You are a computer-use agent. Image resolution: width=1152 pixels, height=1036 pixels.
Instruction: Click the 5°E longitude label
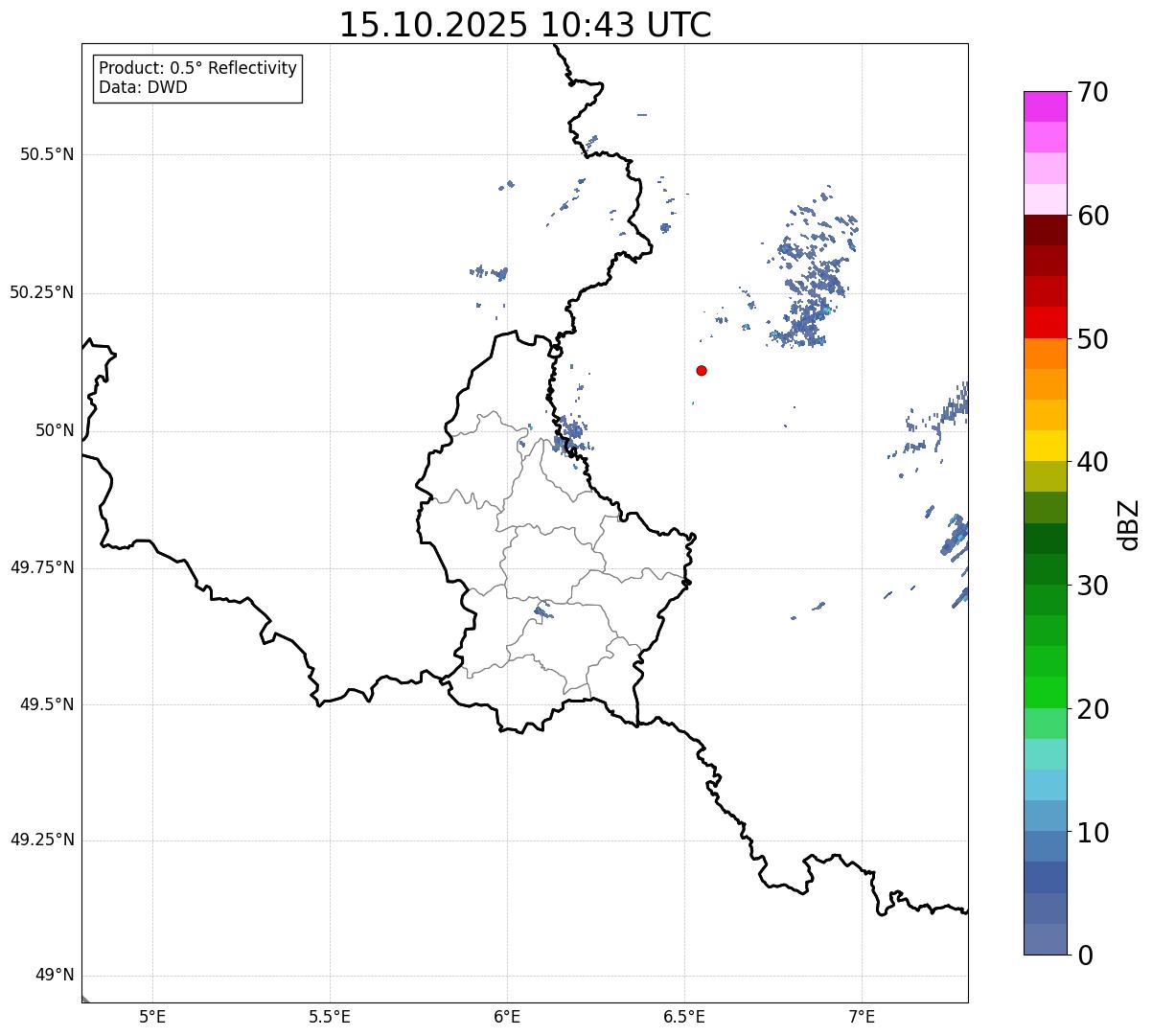click(x=152, y=1016)
